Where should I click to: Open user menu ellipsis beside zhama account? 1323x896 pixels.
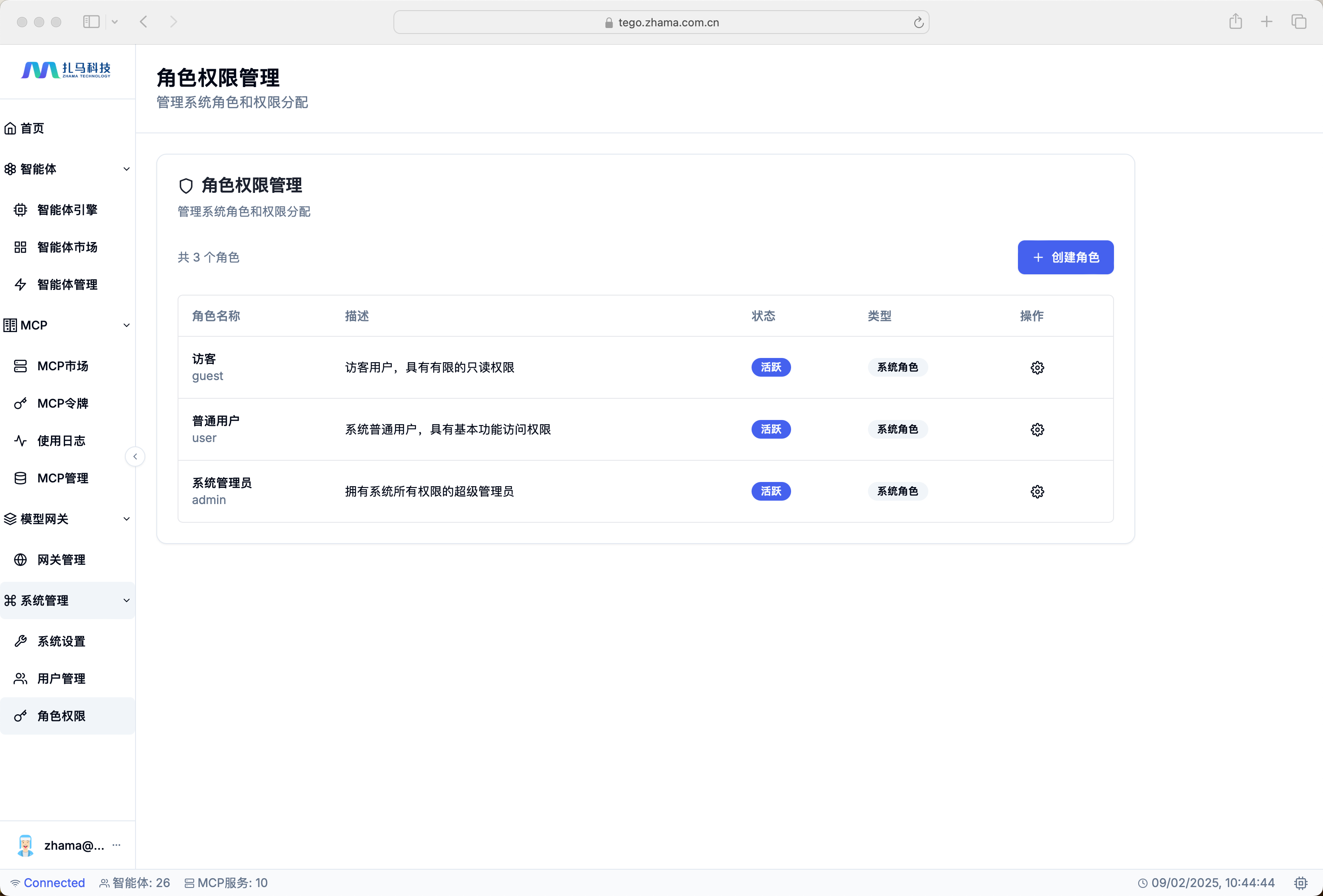tap(117, 845)
